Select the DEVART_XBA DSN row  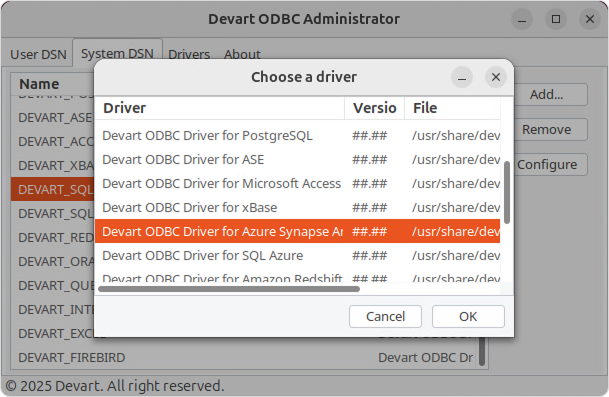click(x=53, y=165)
